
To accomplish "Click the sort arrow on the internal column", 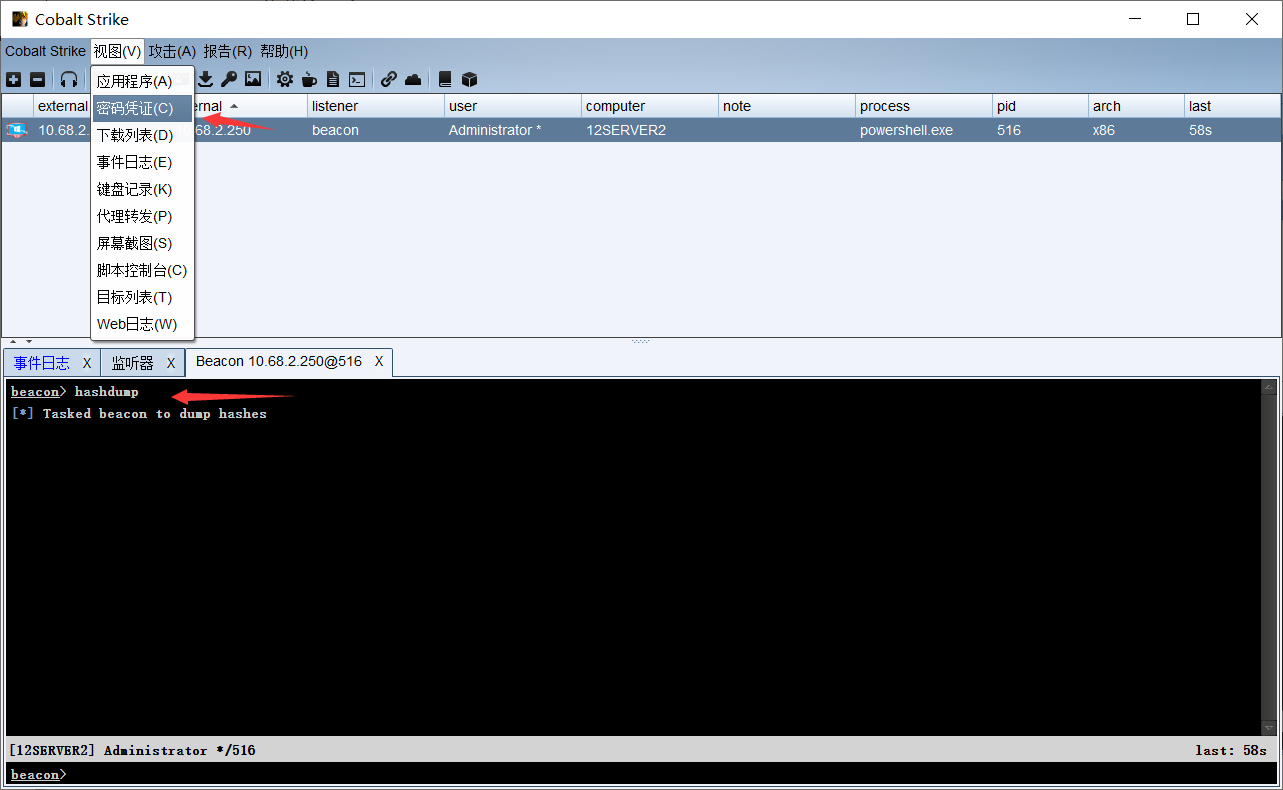I will 234,106.
